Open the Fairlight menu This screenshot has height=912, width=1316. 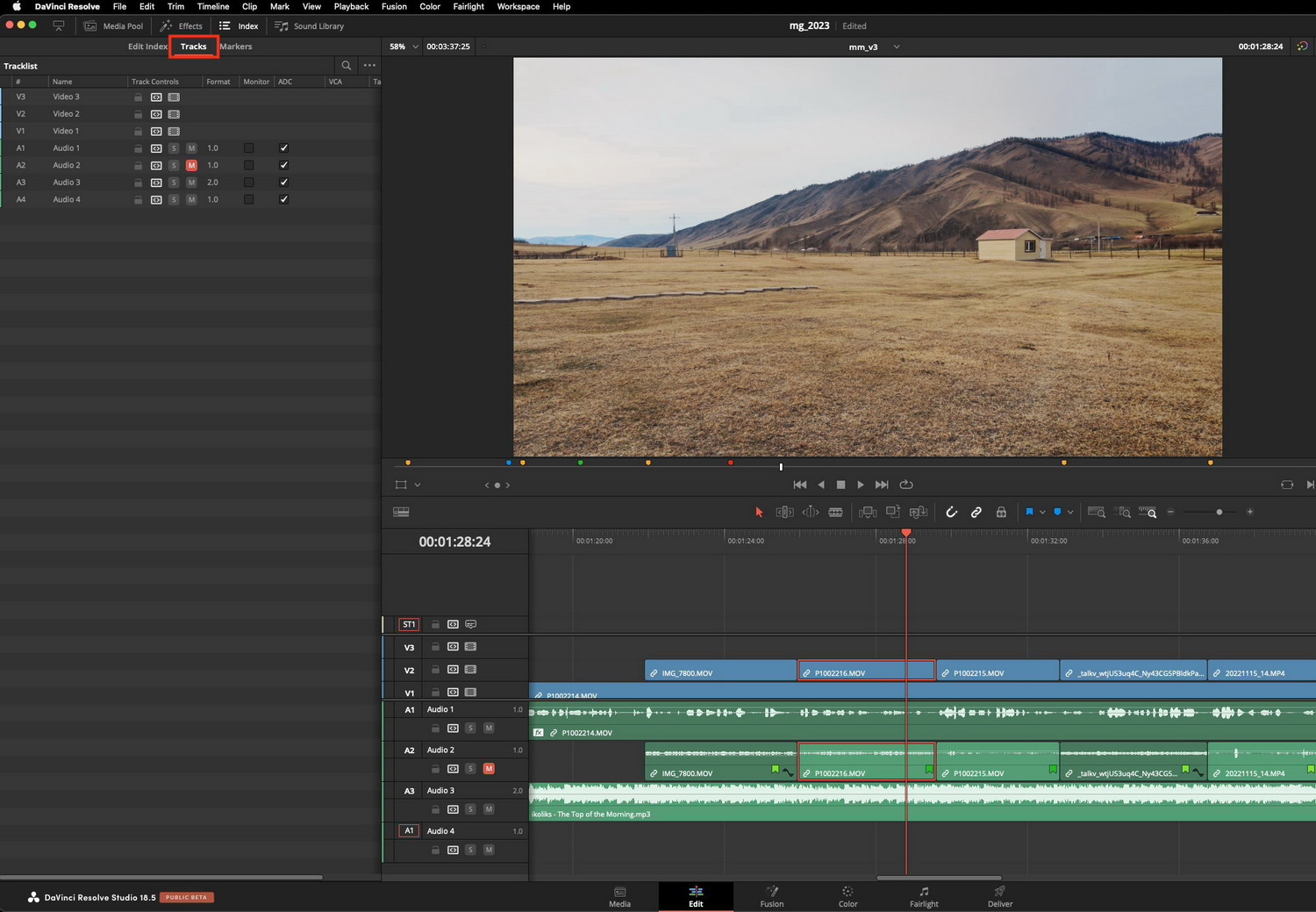click(468, 6)
